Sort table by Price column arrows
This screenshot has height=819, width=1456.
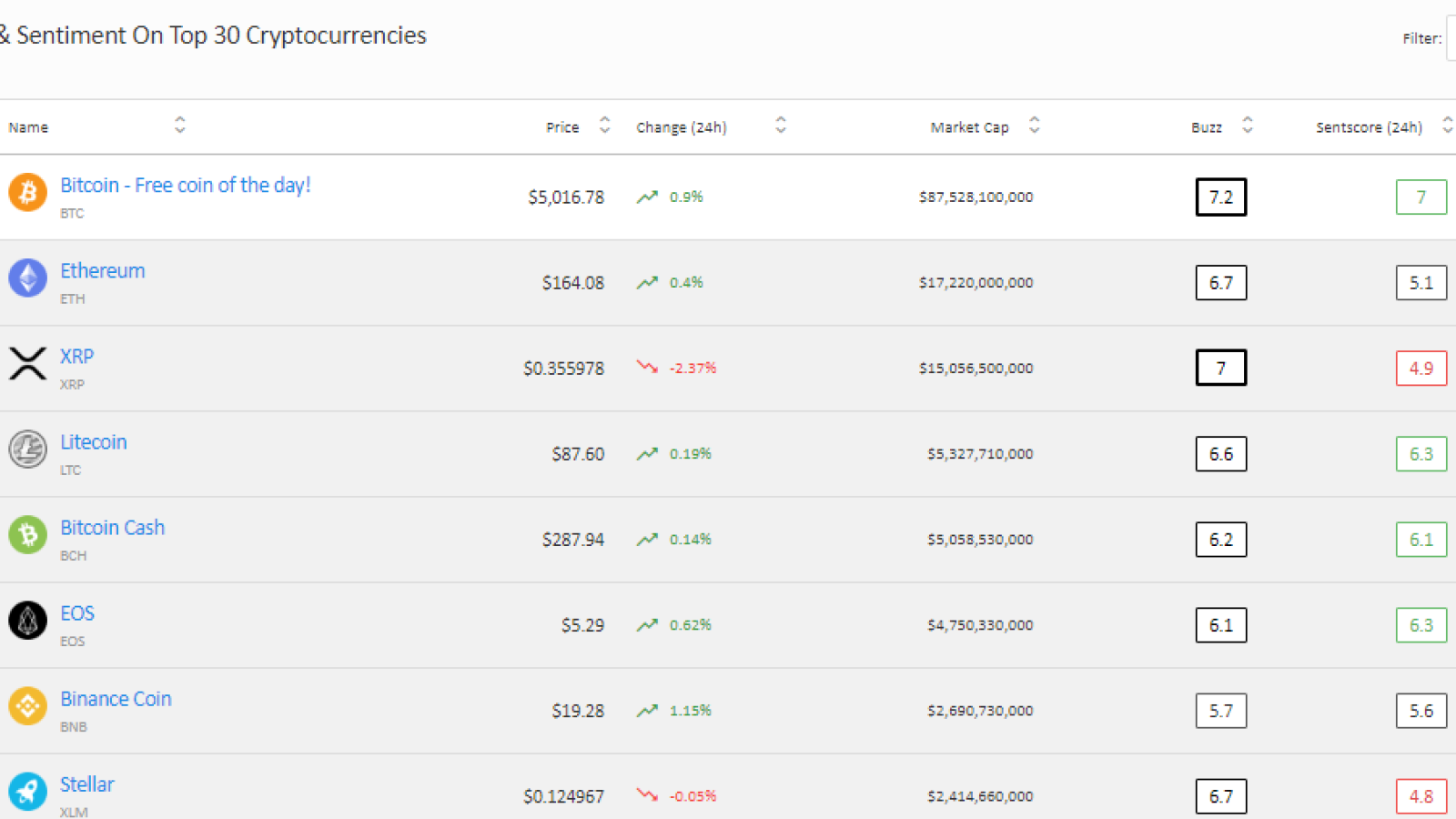tap(604, 126)
